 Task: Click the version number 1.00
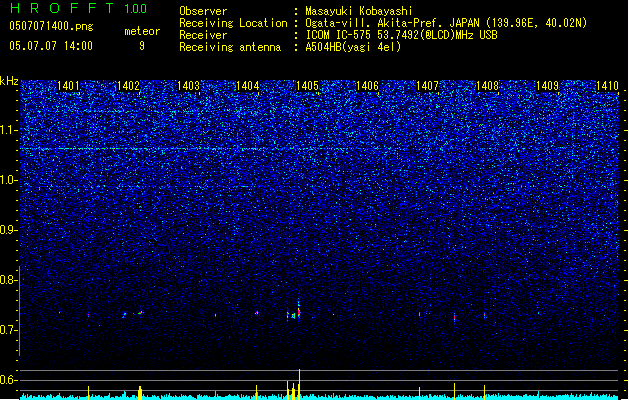coord(135,8)
